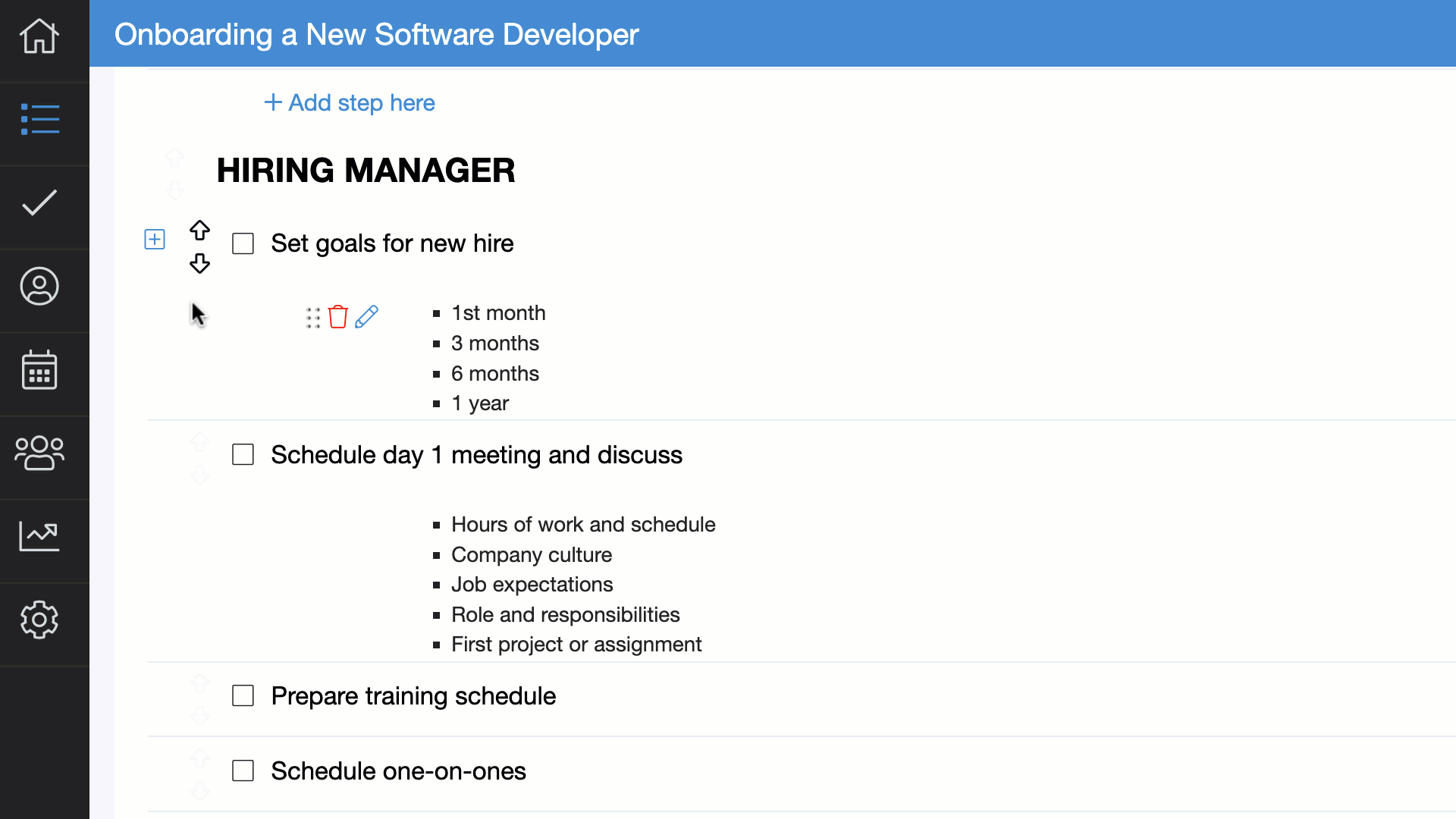Move 'Schedule day 1 meeting' step down
The height and width of the screenshot is (819, 1456).
click(199, 475)
